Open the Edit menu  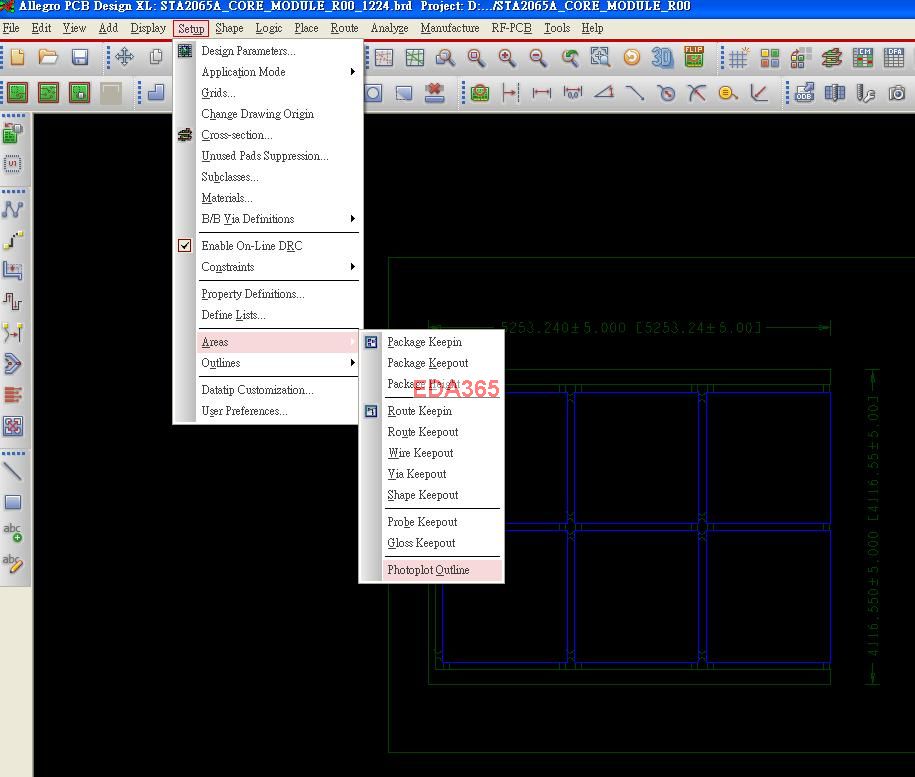click(41, 28)
